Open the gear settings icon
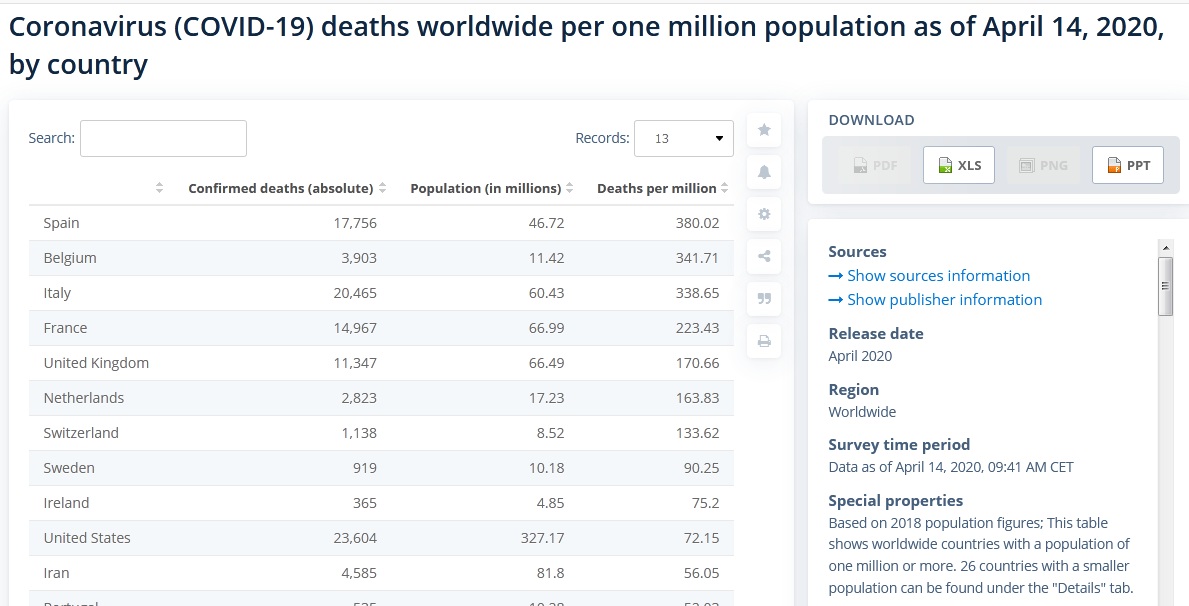Image resolution: width=1189 pixels, height=606 pixels. 764,214
